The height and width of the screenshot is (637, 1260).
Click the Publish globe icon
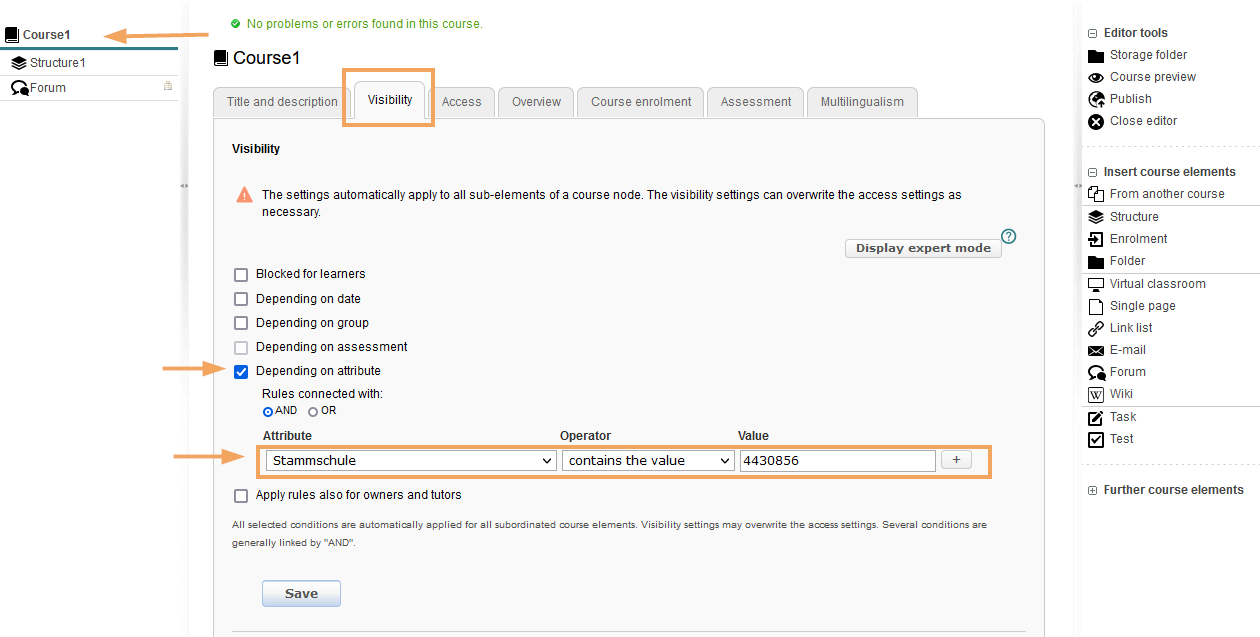(x=1095, y=99)
